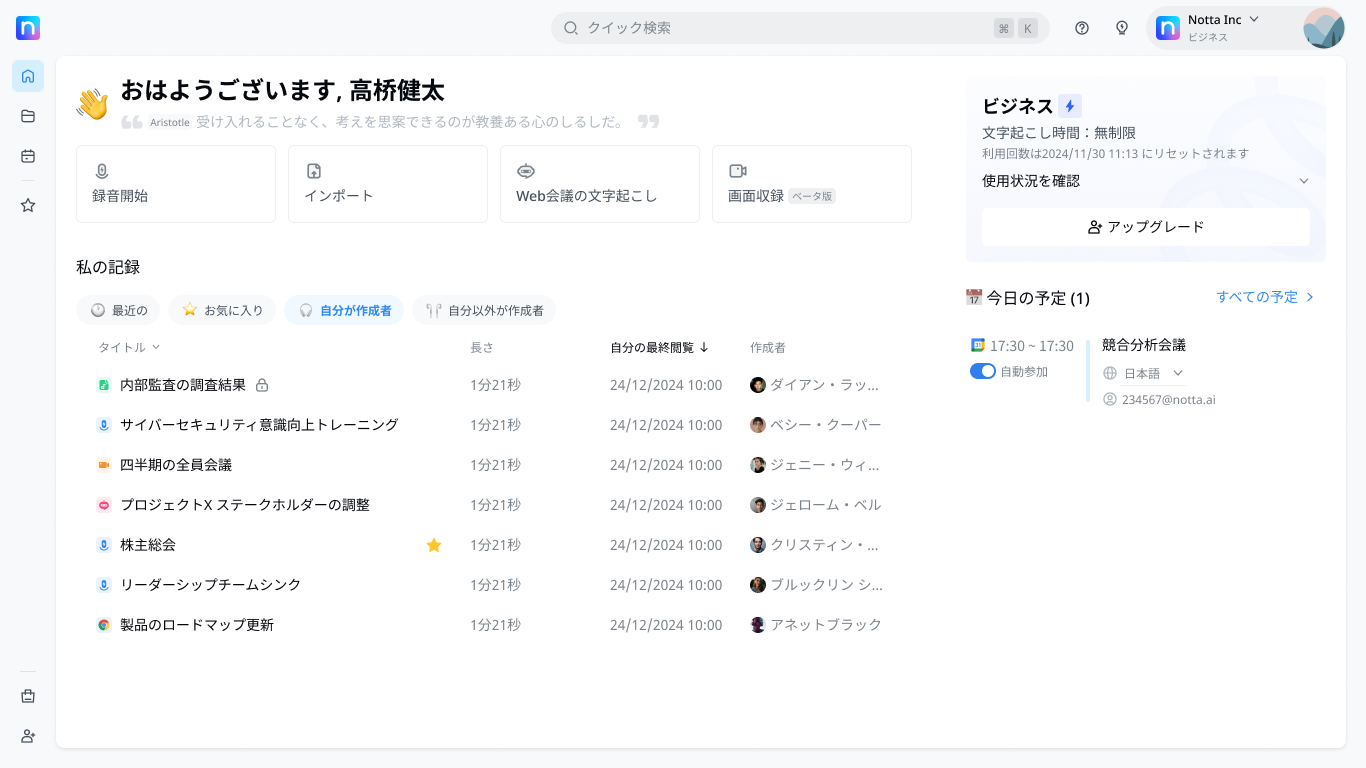Click the lightbulb tips icon

pyautogui.click(x=1122, y=28)
